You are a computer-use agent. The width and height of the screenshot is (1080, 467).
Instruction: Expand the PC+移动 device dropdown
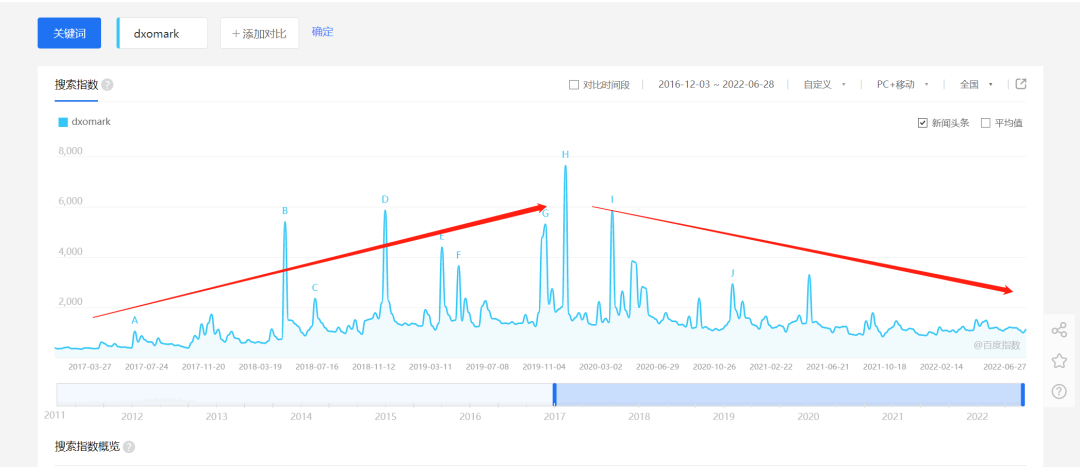[903, 85]
